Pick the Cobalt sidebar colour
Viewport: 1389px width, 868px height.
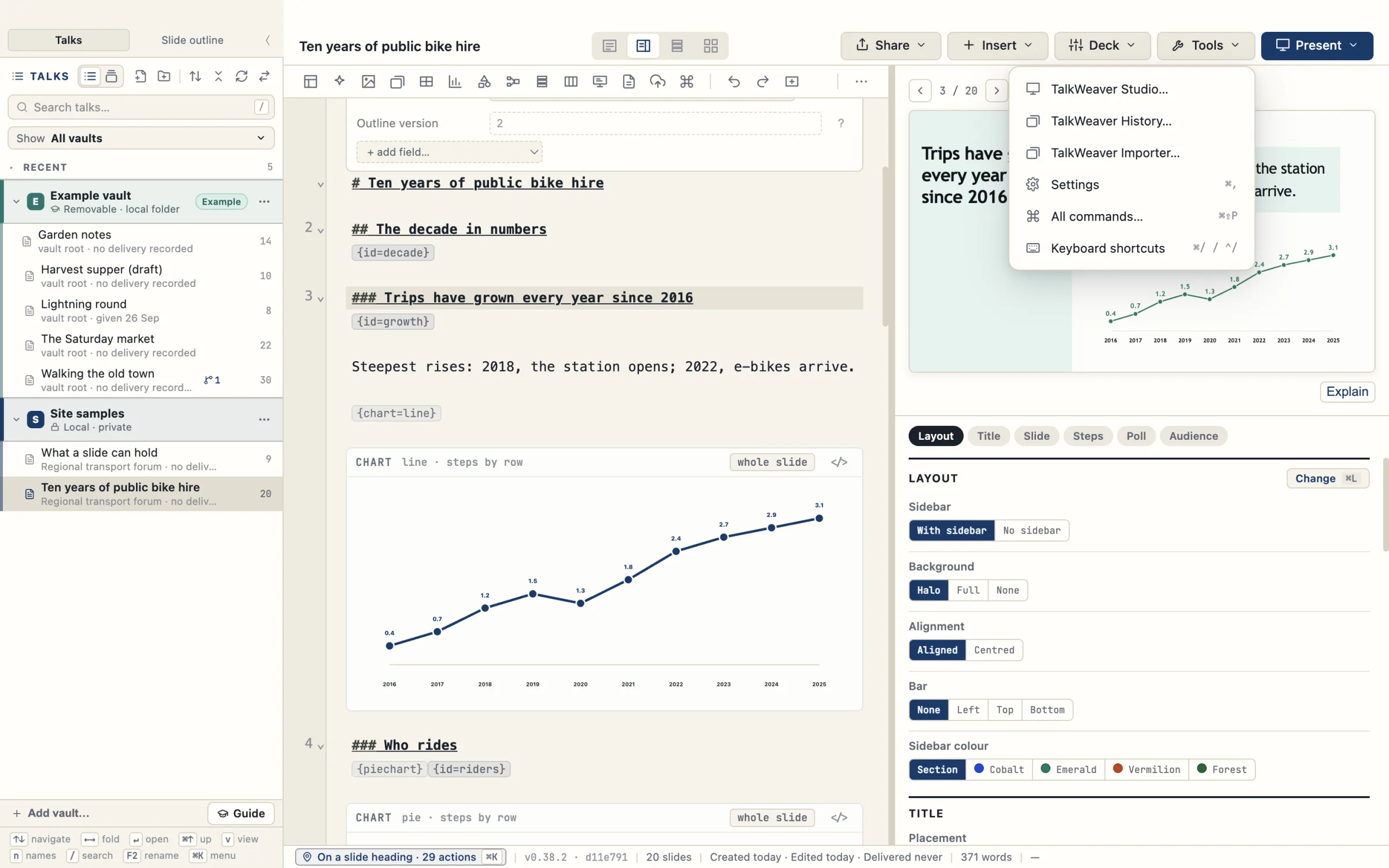coord(1000,770)
